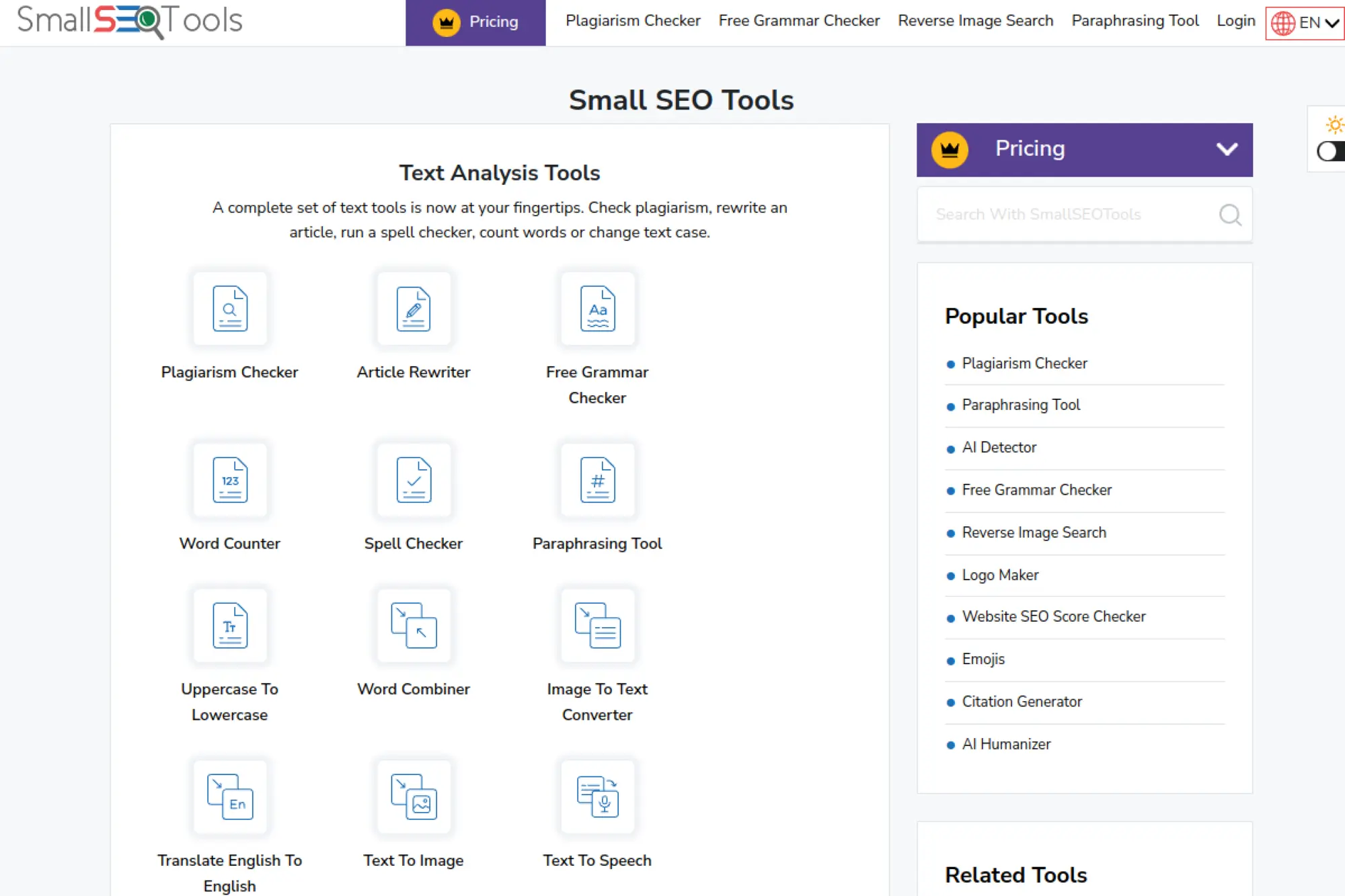Open the AI Detector link under Popular Tools
The image size is (1345, 896).
click(x=999, y=447)
